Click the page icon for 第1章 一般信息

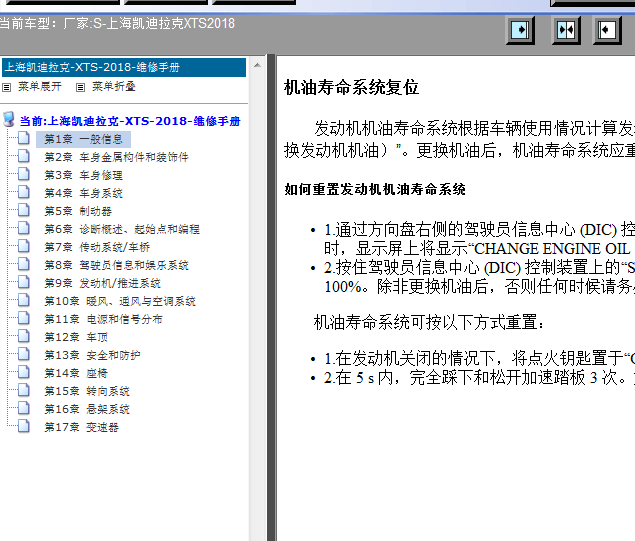coord(24,138)
